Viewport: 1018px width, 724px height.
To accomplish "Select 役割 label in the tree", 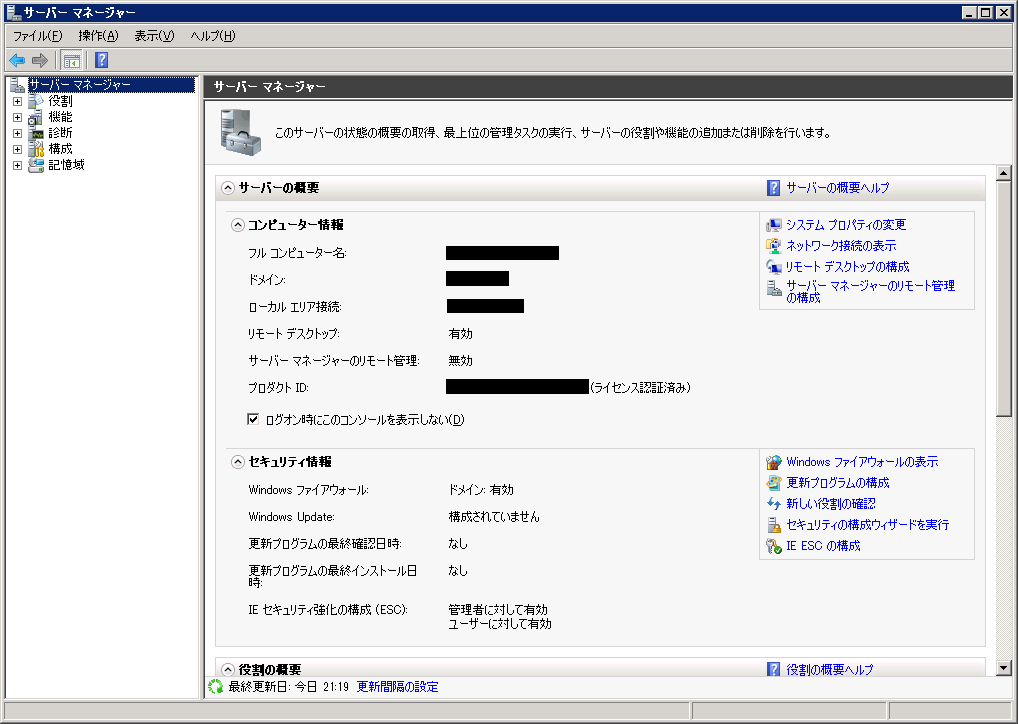I will click(x=60, y=101).
